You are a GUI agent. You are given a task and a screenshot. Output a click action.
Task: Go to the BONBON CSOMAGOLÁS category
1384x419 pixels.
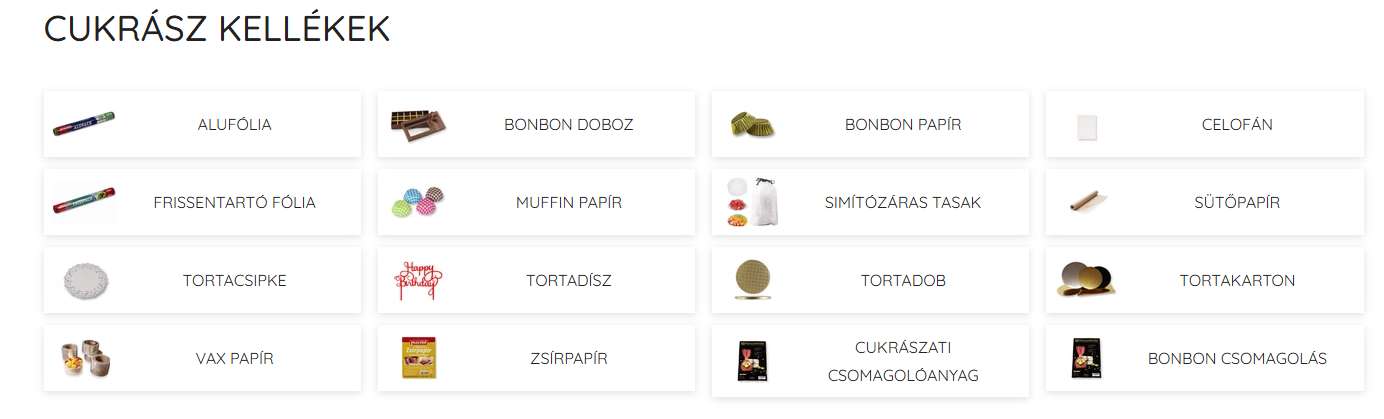click(1237, 358)
